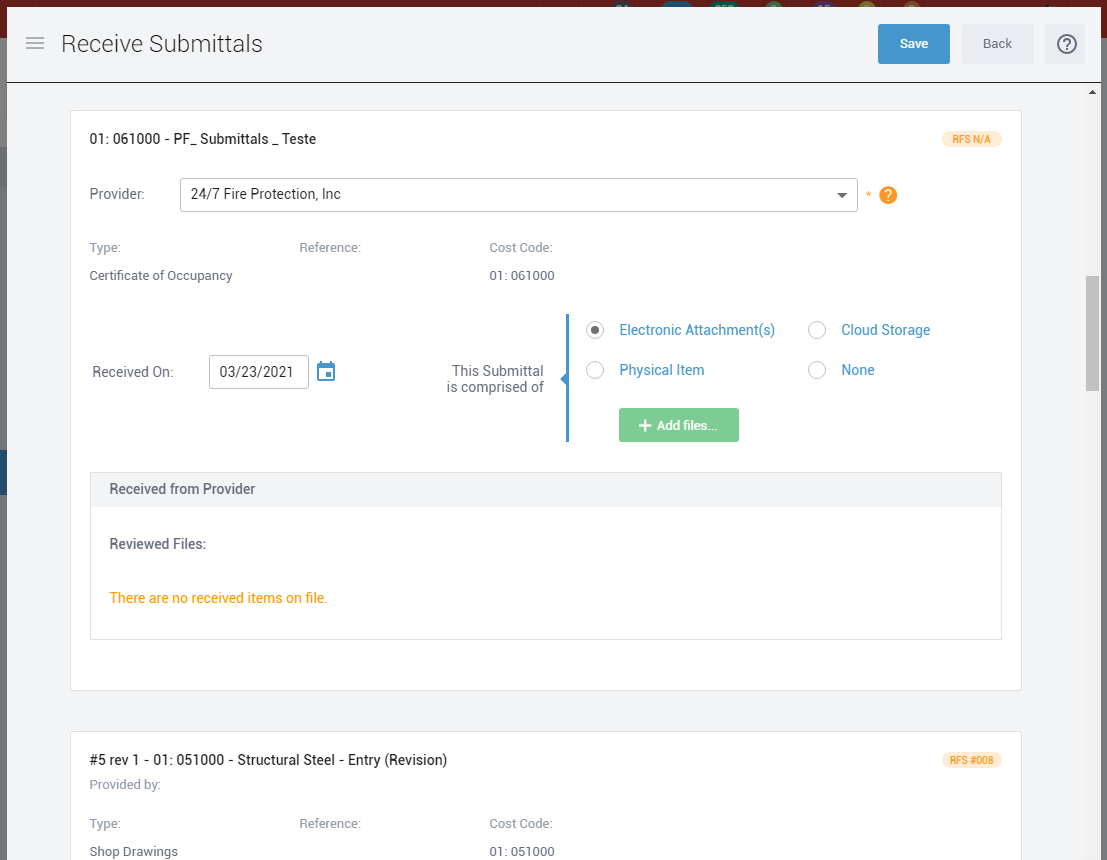Select Electronic Attachment(s) radio option

tap(595, 330)
